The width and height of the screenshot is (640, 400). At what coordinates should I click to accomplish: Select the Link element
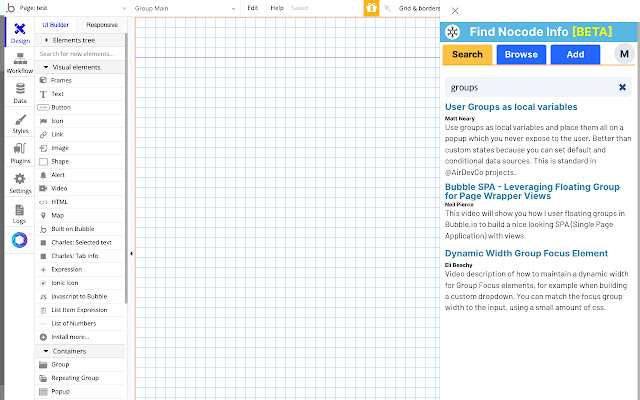click(80, 134)
